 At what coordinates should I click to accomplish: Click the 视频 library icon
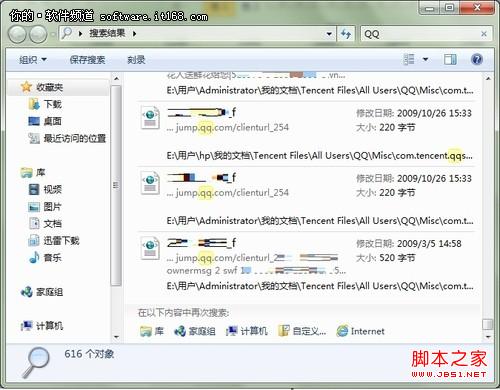coord(34,190)
